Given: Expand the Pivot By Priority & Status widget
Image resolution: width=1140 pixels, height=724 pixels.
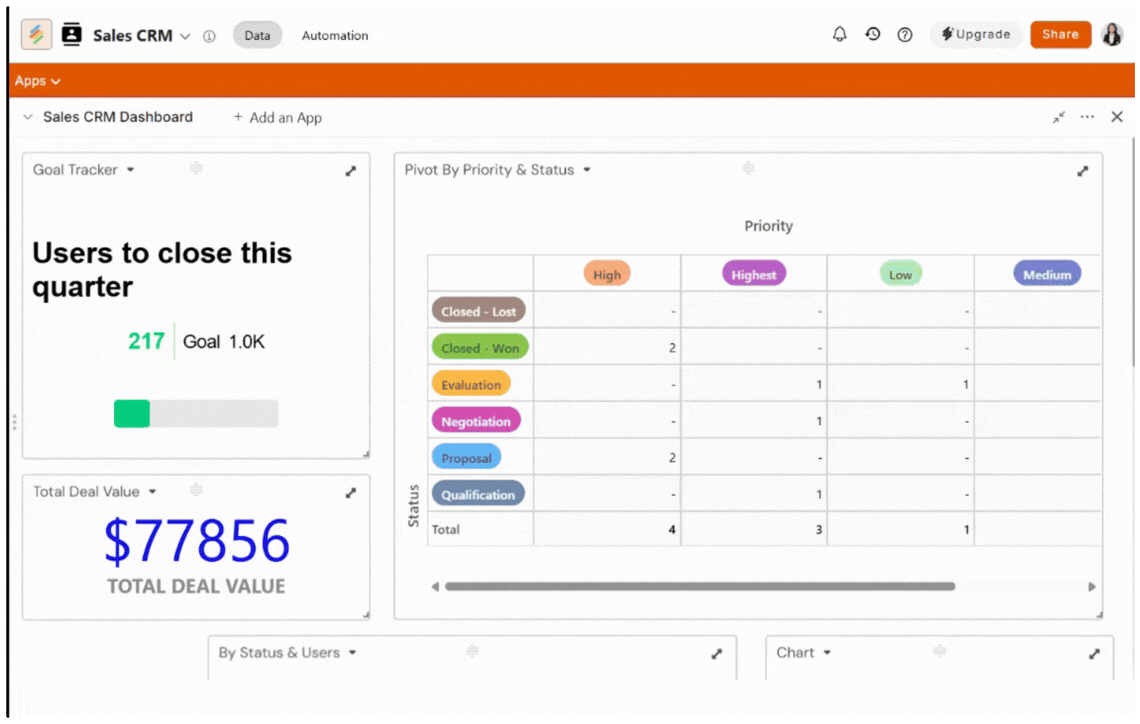Looking at the screenshot, I should 1082,171.
